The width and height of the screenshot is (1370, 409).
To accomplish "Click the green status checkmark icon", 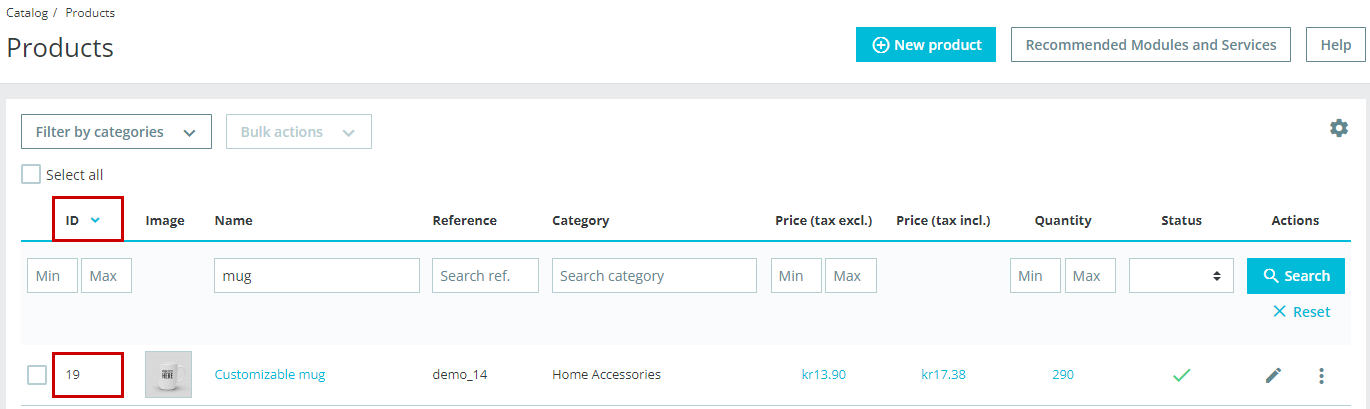I will point(1181,375).
